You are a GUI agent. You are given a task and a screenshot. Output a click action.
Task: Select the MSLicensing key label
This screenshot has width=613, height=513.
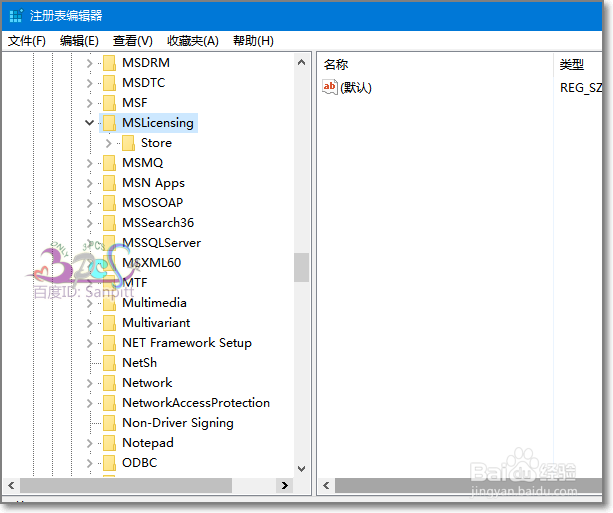[x=158, y=123]
